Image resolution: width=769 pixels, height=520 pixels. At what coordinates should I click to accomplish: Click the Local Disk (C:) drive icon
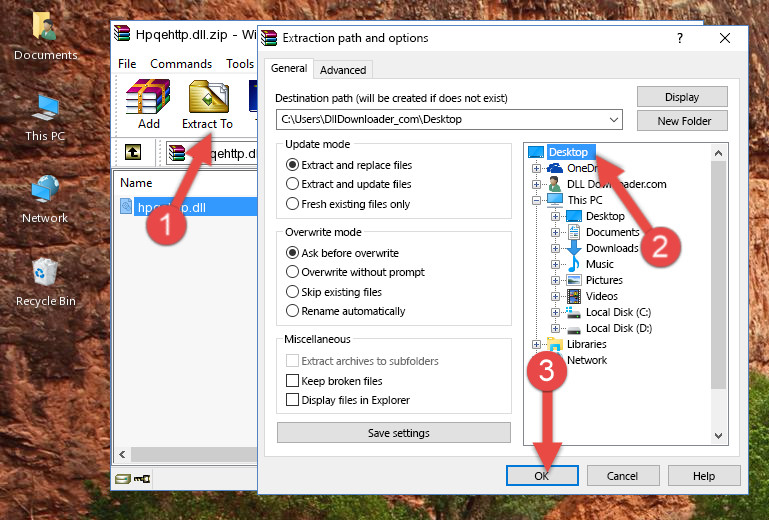573,312
